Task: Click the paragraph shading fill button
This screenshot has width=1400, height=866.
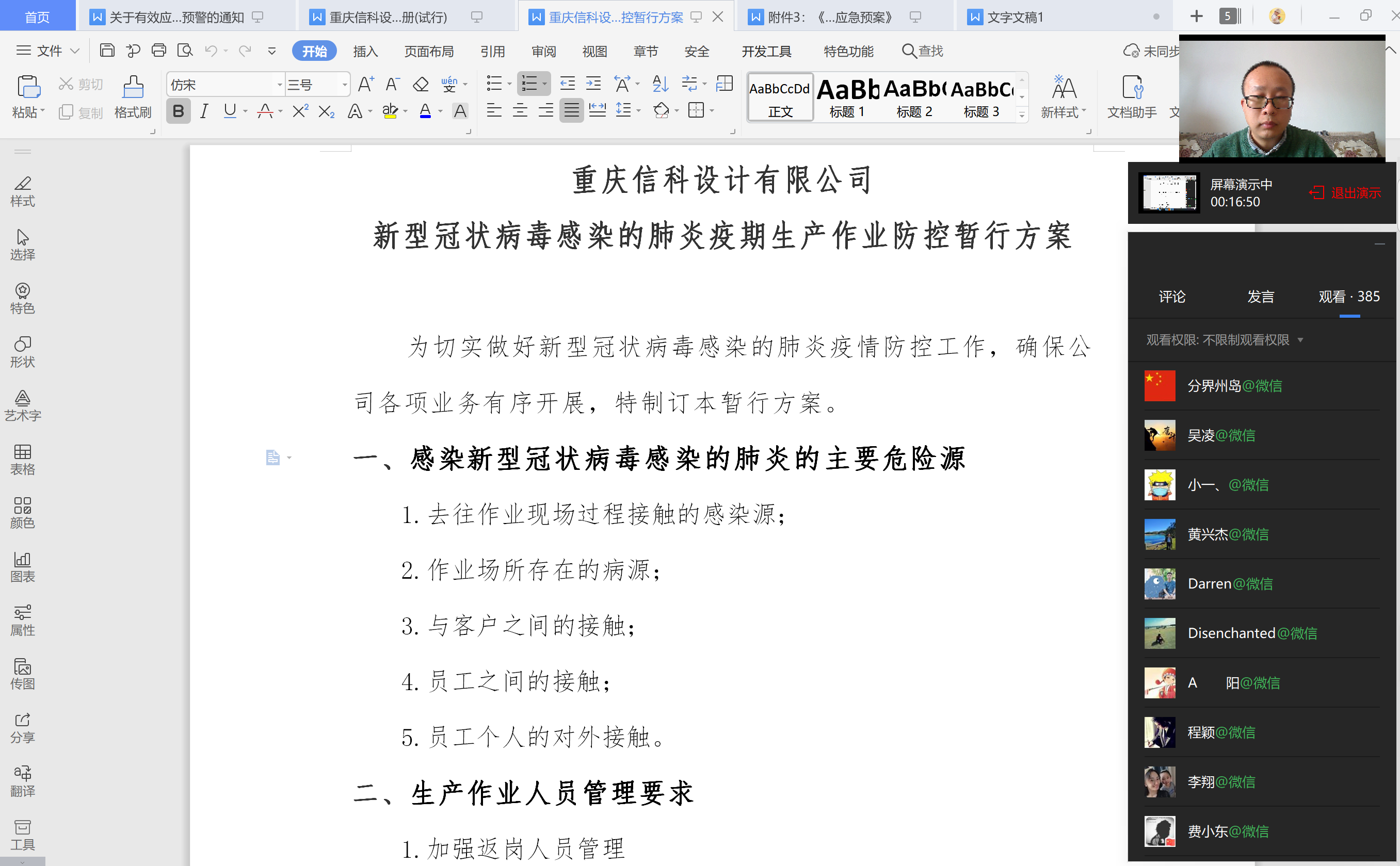Action: [x=661, y=110]
